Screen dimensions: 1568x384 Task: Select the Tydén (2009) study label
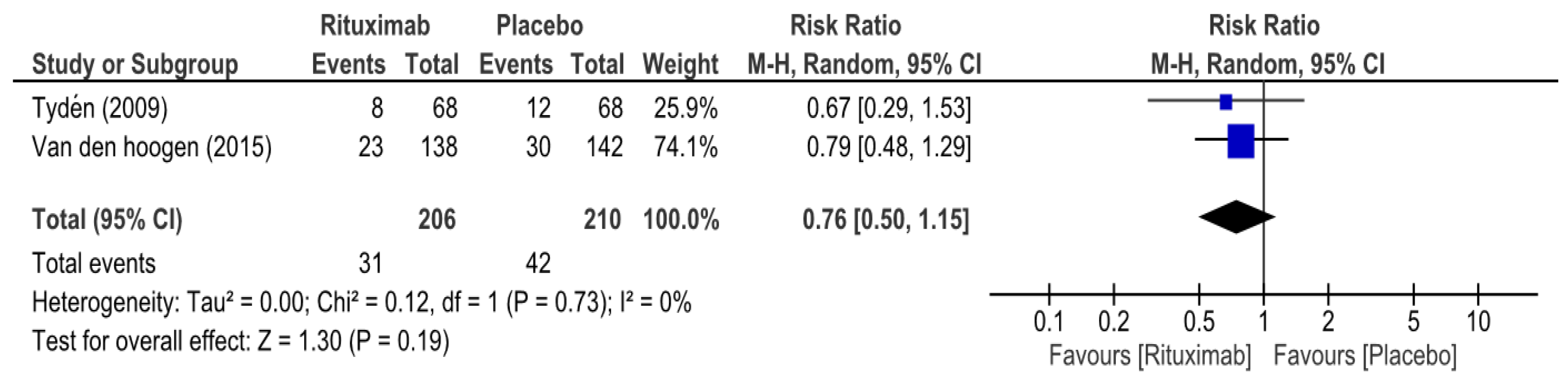pyautogui.click(x=100, y=109)
